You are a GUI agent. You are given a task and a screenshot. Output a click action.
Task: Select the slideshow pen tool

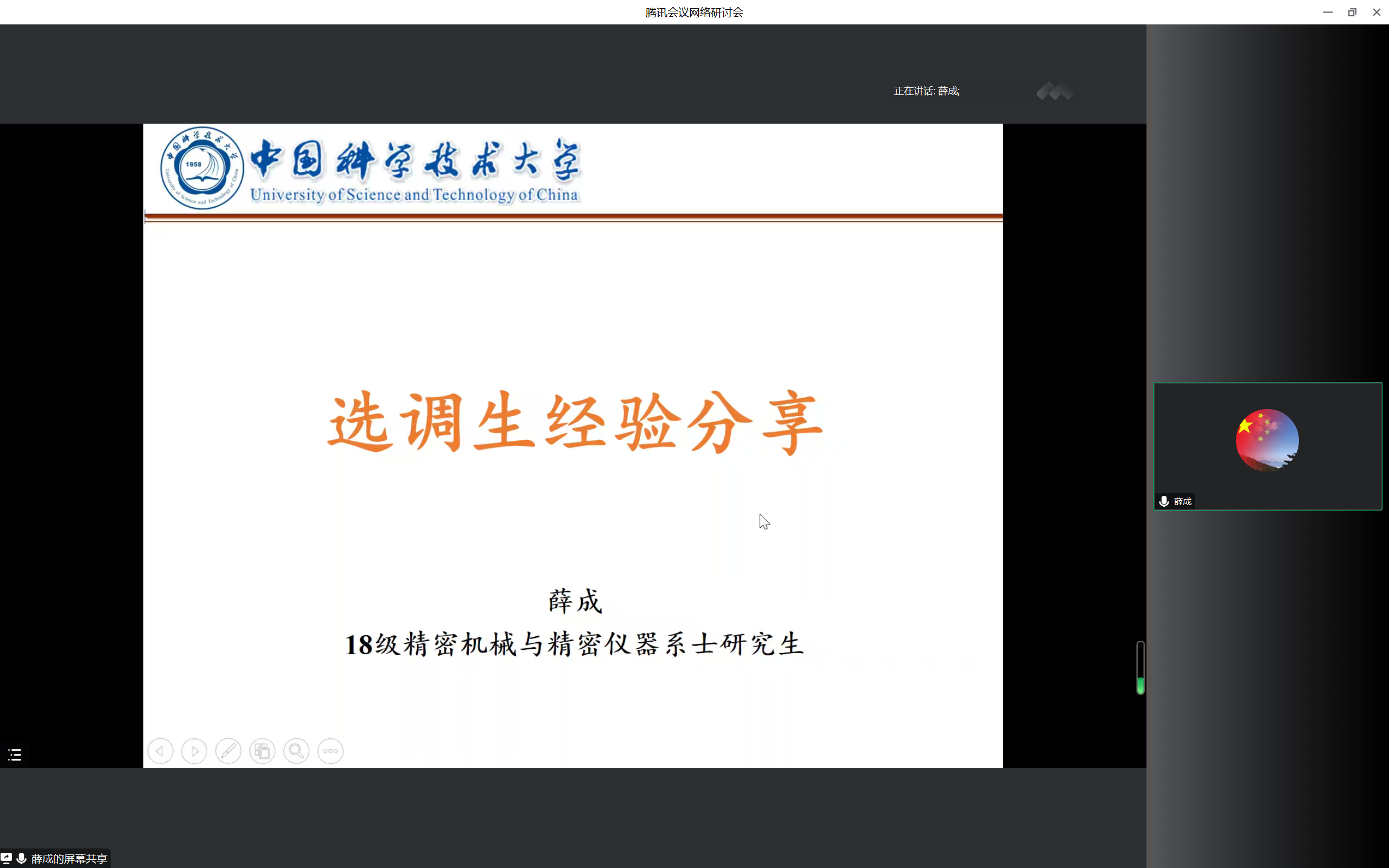click(x=228, y=751)
